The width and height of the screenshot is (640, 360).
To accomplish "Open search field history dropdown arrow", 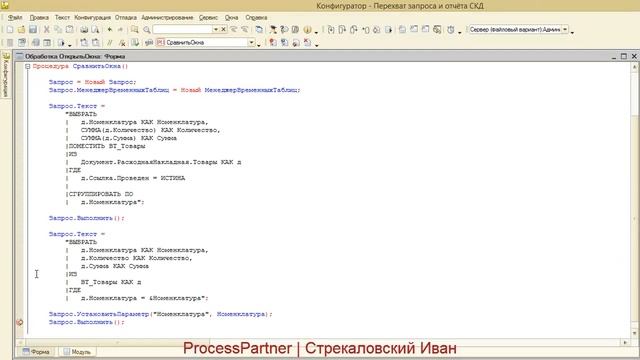I will 216,29.
